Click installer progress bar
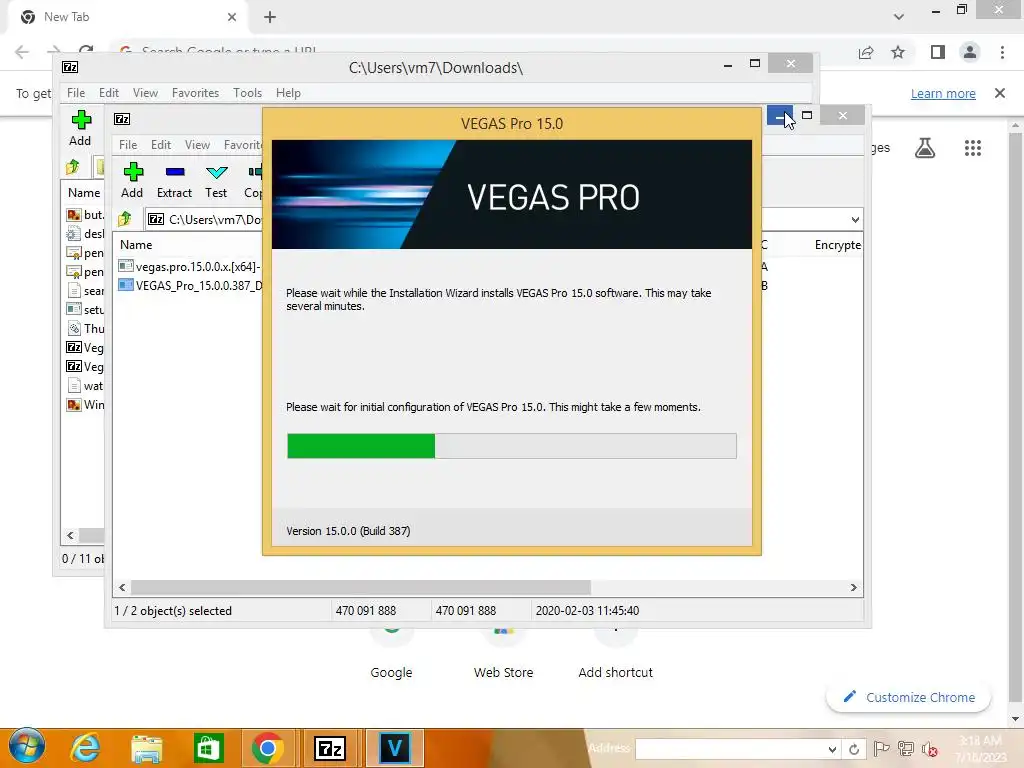 (x=511, y=446)
